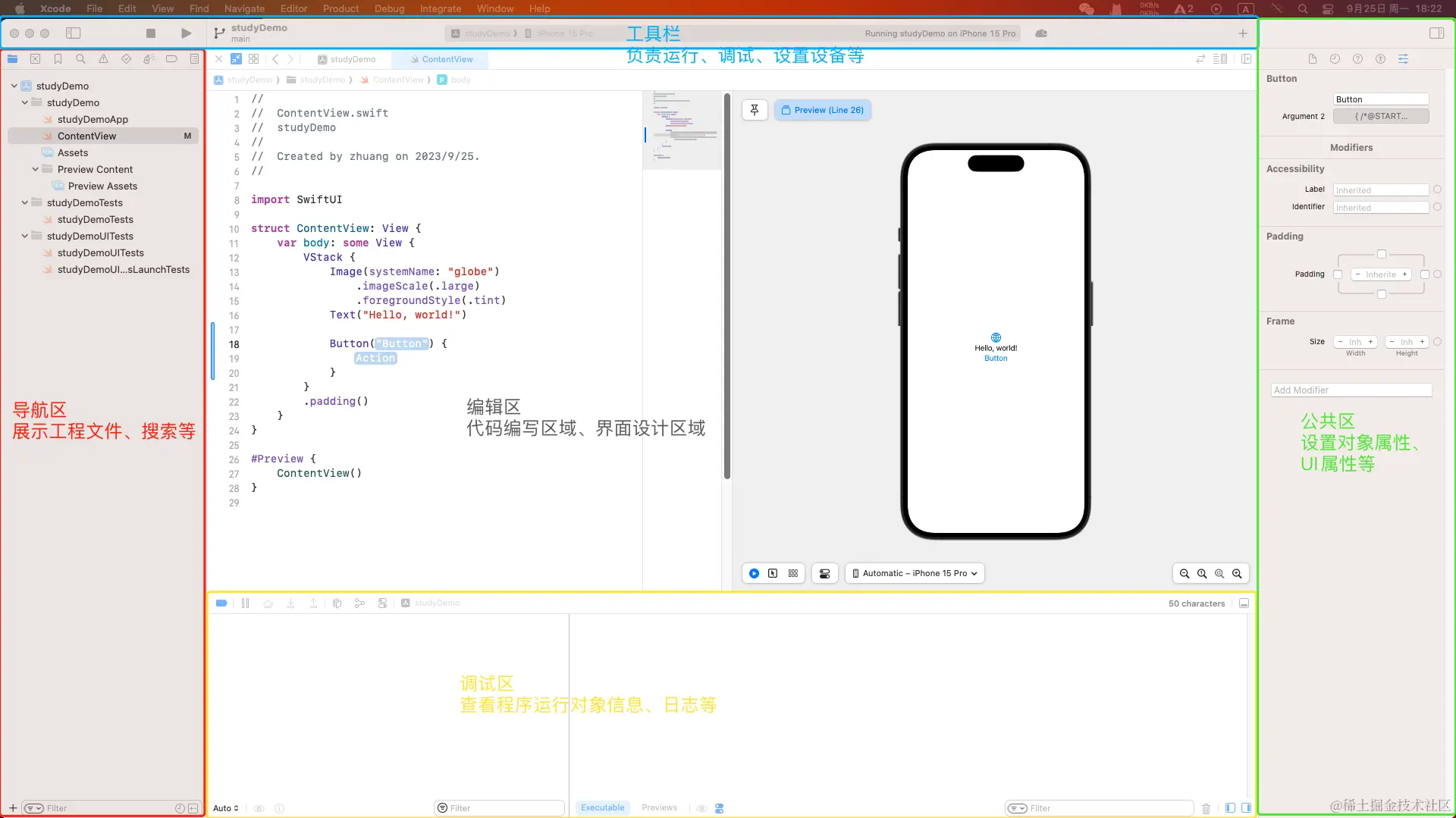Collapse the studyDemoTests folder
Image resolution: width=1456 pixels, height=818 pixels.
[x=25, y=203]
